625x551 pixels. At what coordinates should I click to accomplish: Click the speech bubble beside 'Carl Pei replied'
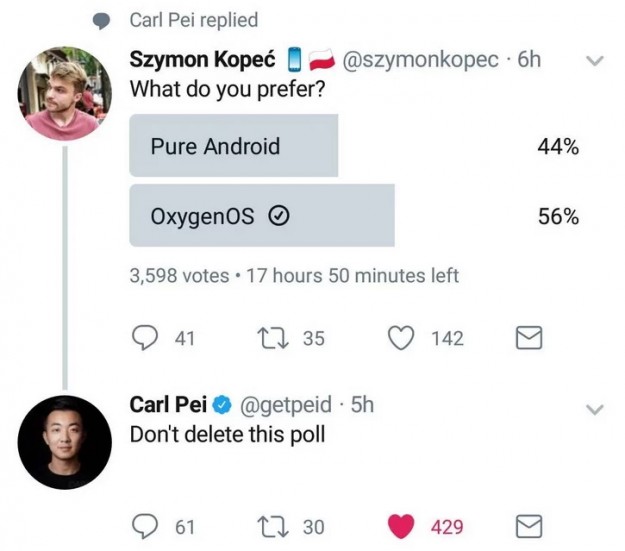(102, 21)
